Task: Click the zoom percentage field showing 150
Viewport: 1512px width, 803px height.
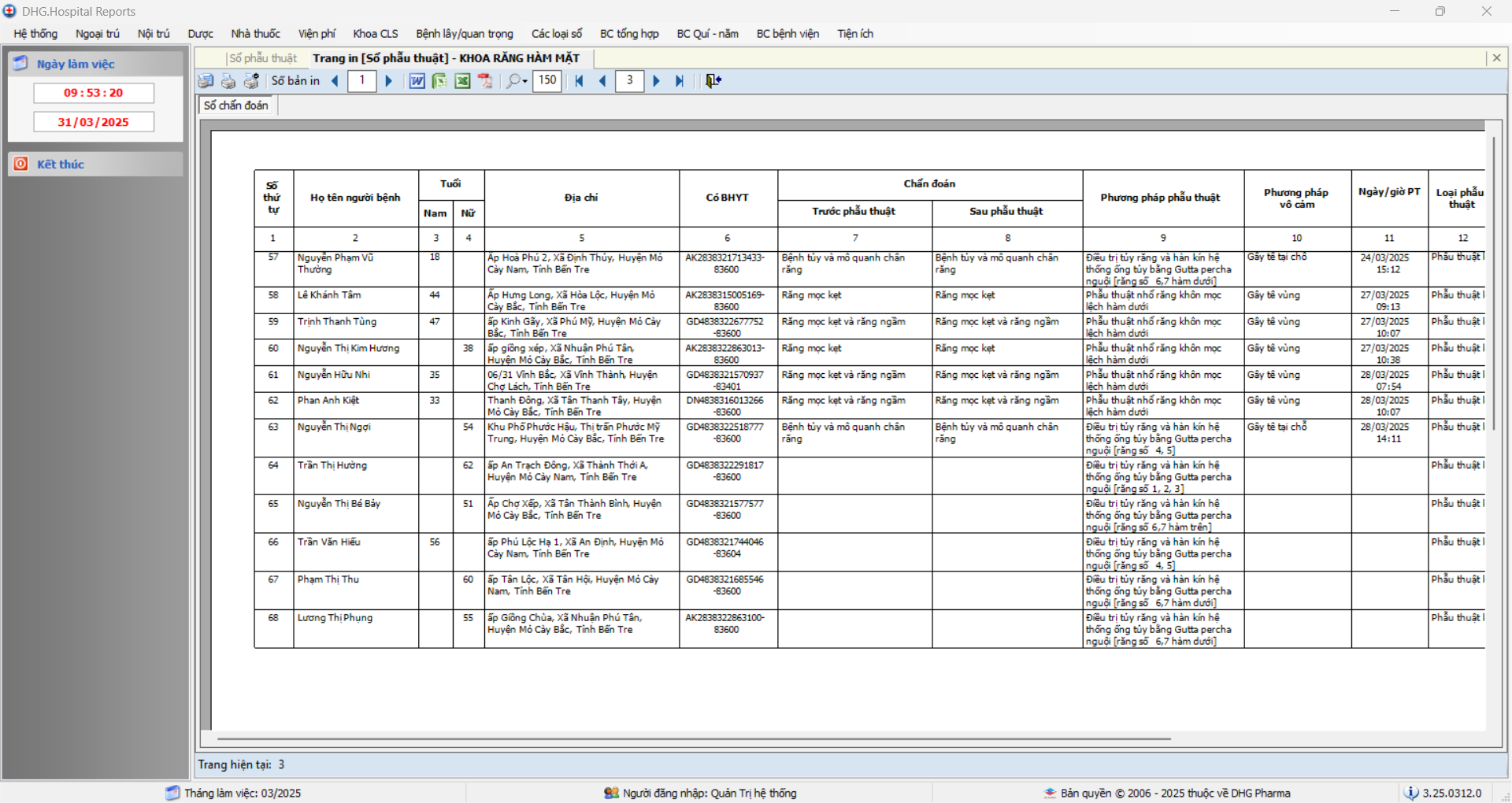Action: point(547,80)
